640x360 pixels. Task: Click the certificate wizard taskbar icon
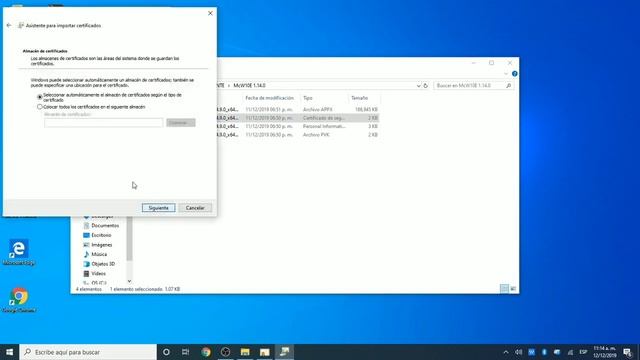(284, 352)
